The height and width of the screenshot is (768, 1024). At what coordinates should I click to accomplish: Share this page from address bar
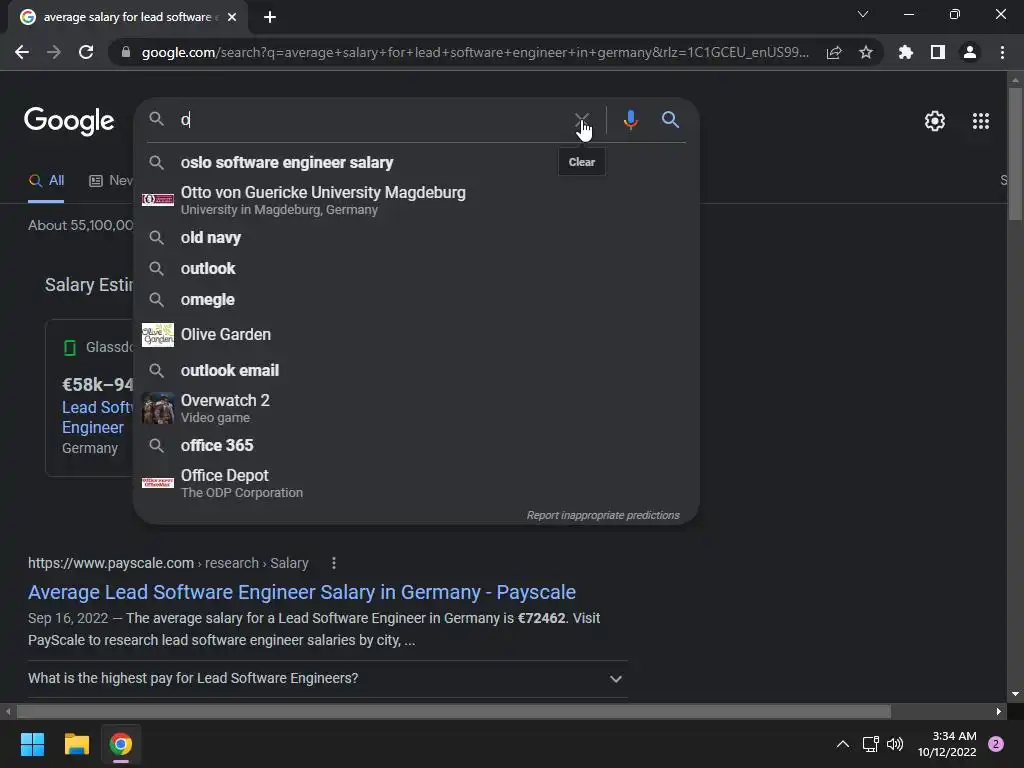tap(834, 52)
